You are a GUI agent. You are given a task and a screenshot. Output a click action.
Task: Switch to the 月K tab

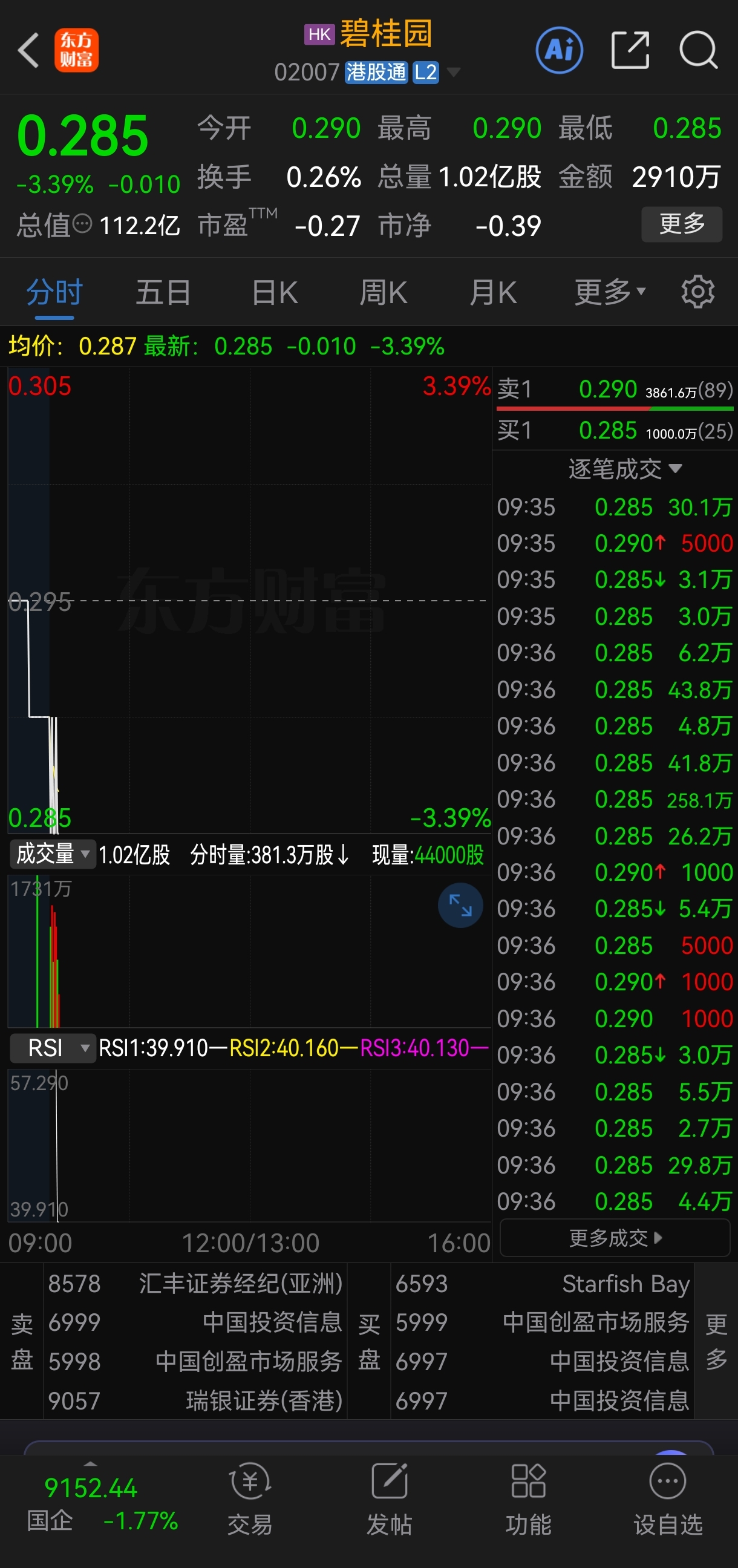click(x=492, y=292)
